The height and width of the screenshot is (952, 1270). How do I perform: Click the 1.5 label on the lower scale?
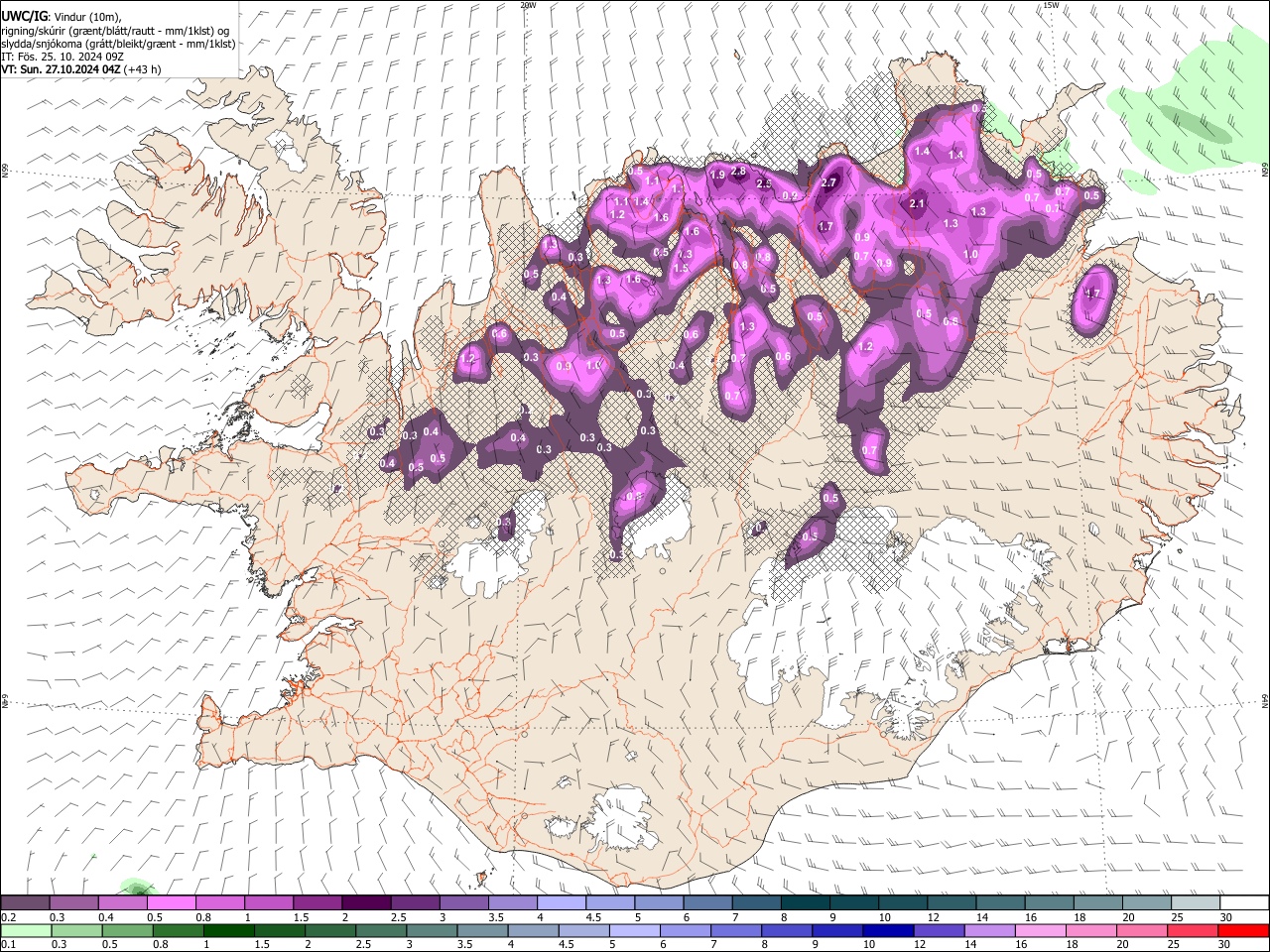[x=262, y=944]
